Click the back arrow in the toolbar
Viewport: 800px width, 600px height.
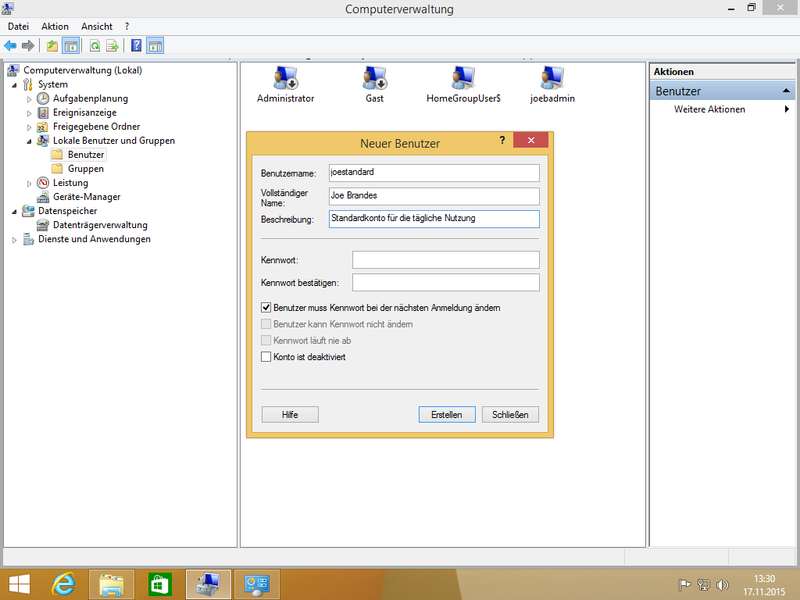point(10,46)
